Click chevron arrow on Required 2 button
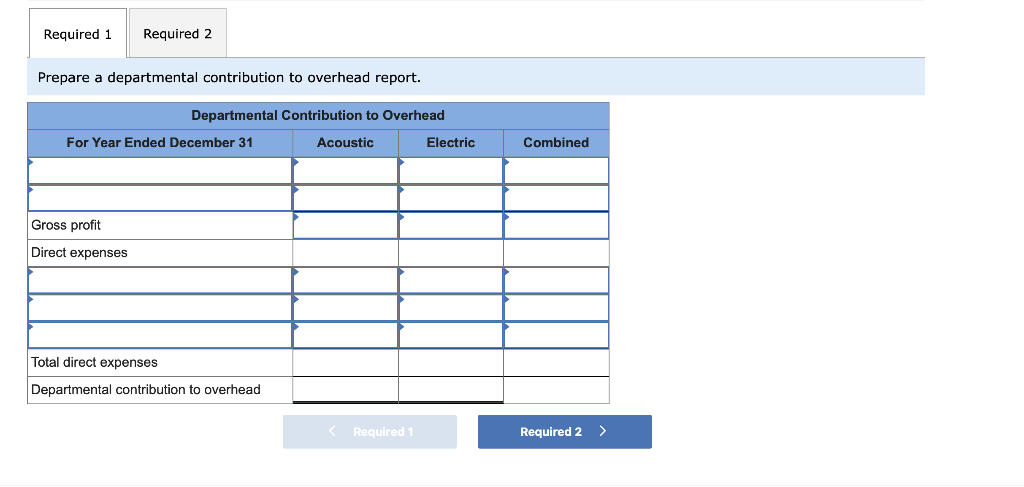 tap(603, 432)
